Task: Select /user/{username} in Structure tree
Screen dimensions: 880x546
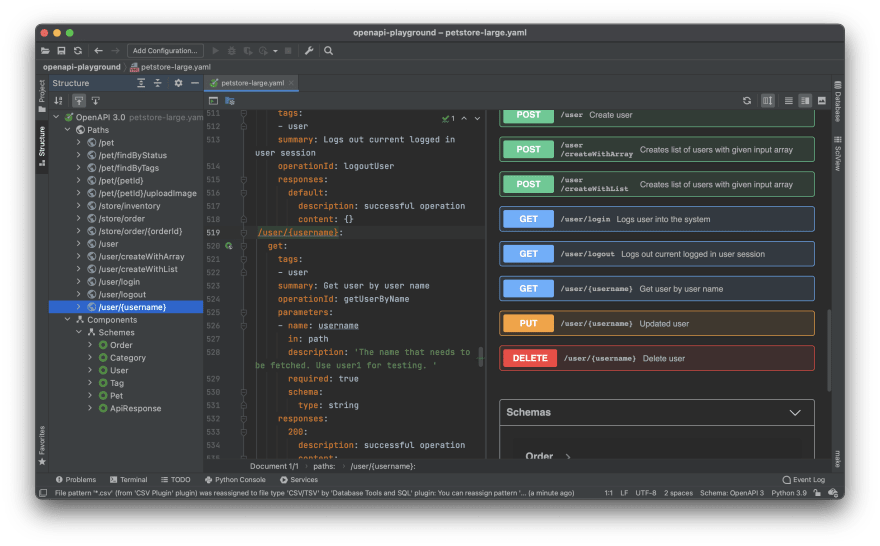Action: [x=126, y=307]
